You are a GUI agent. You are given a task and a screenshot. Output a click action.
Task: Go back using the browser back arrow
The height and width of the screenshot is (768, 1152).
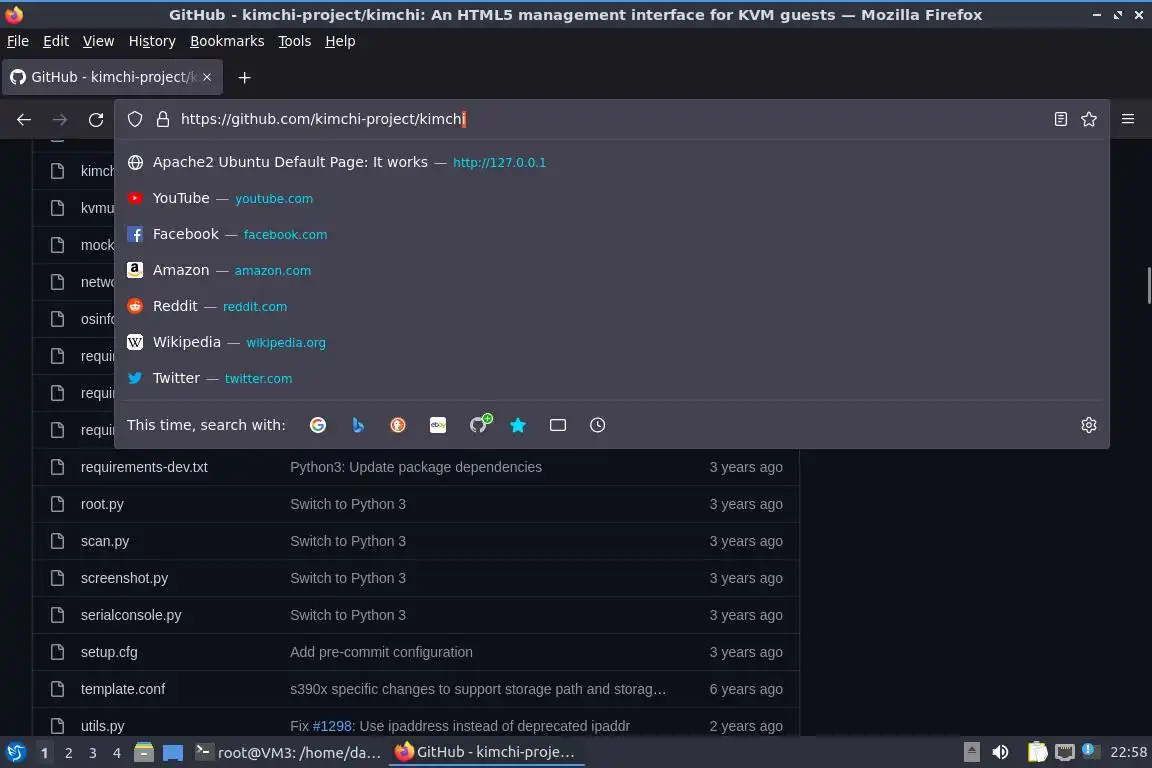pyautogui.click(x=24, y=119)
